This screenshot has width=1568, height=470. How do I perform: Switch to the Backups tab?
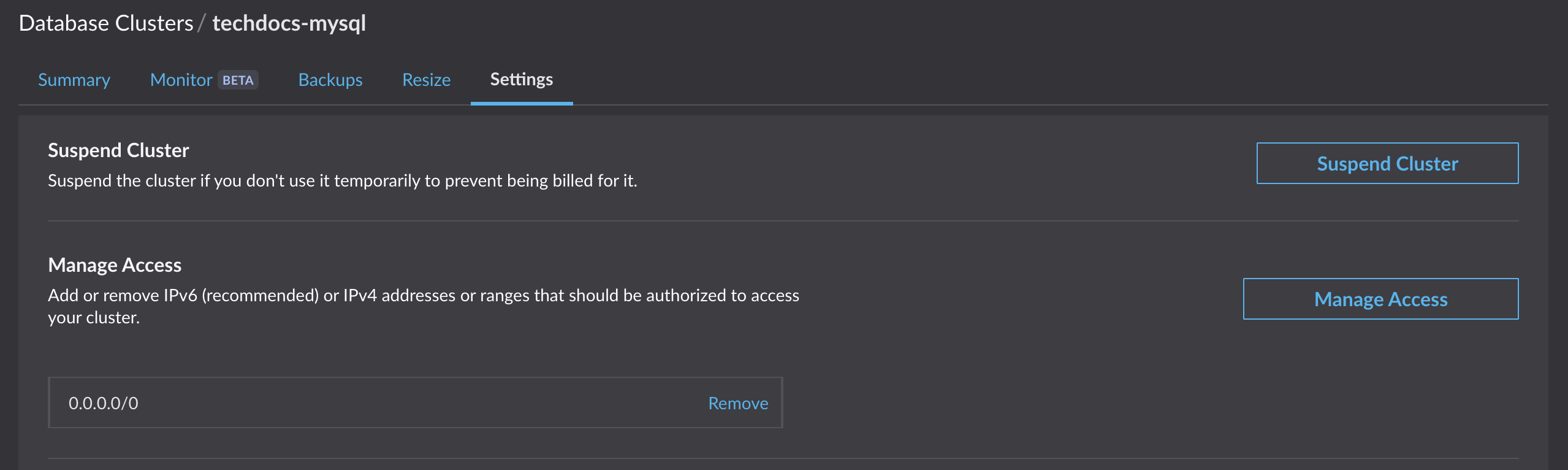click(330, 80)
